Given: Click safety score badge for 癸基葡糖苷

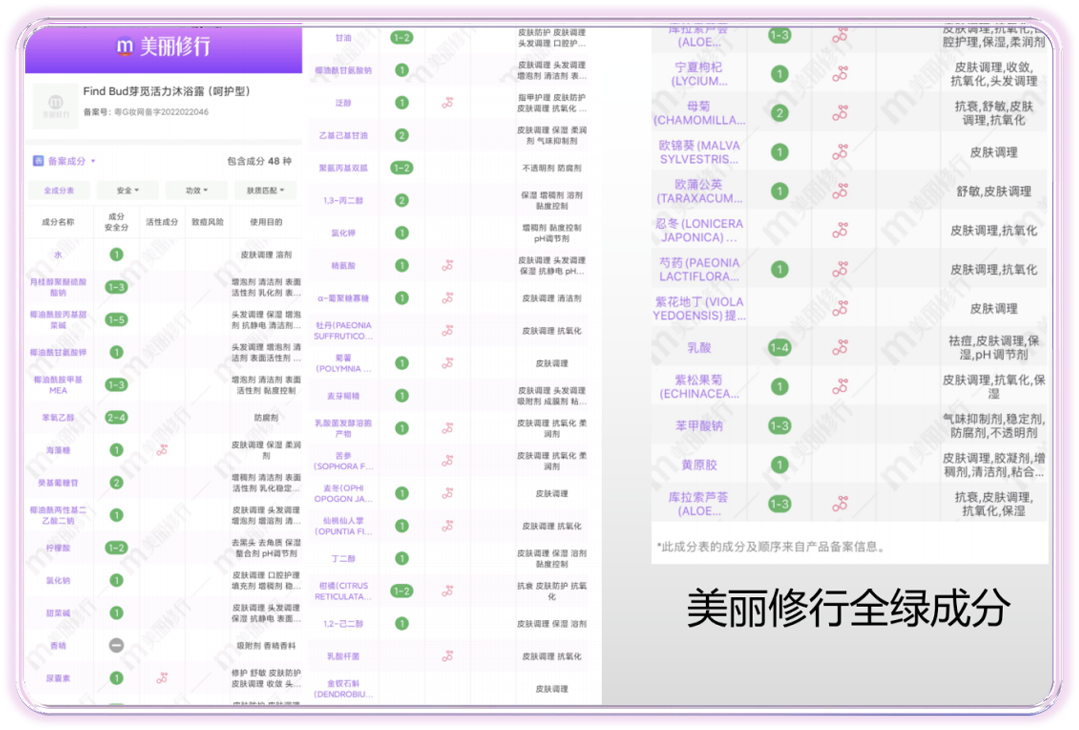Looking at the screenshot, I should 116,482.
